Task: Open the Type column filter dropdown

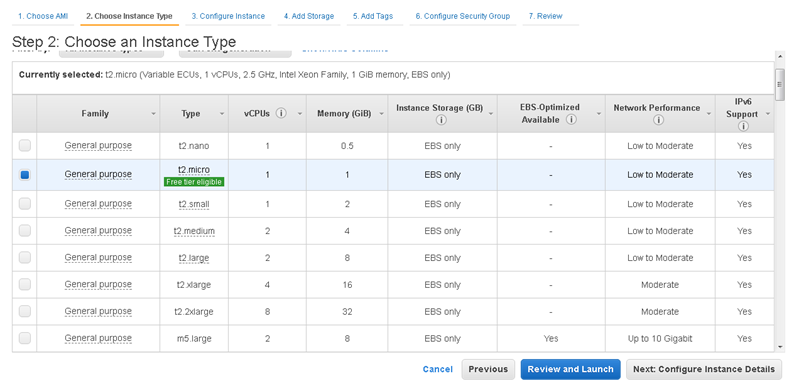Action: (x=222, y=114)
